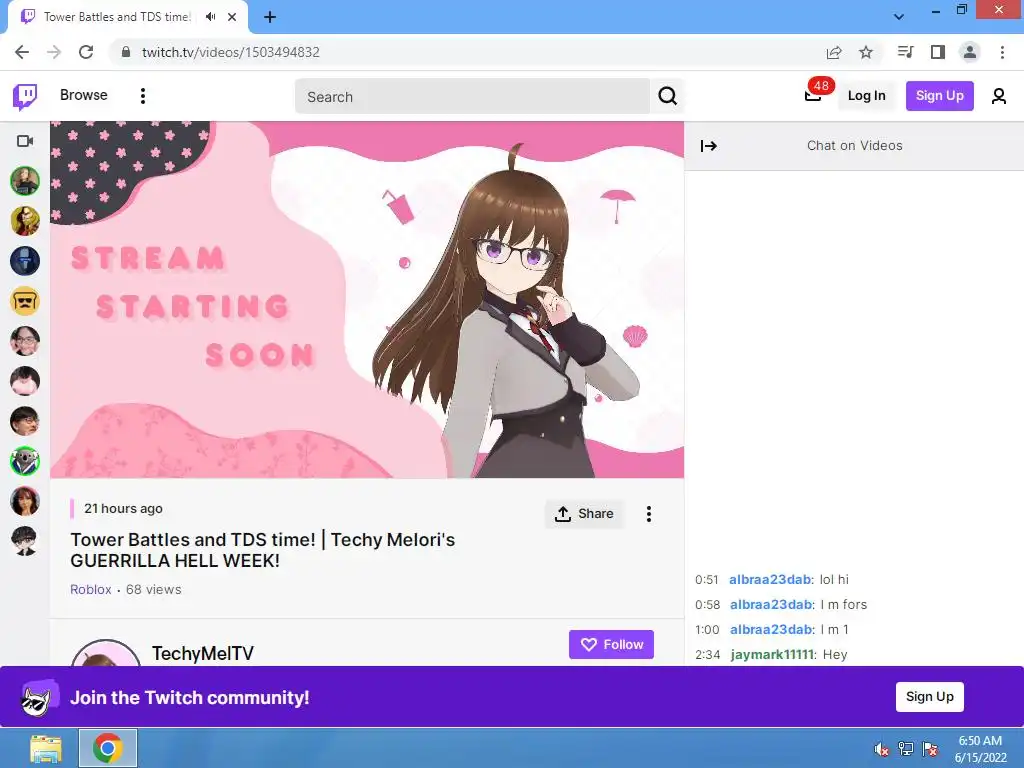The image size is (1024, 768).
Task: Click the video title Tower Battles text
Action: 263,550
